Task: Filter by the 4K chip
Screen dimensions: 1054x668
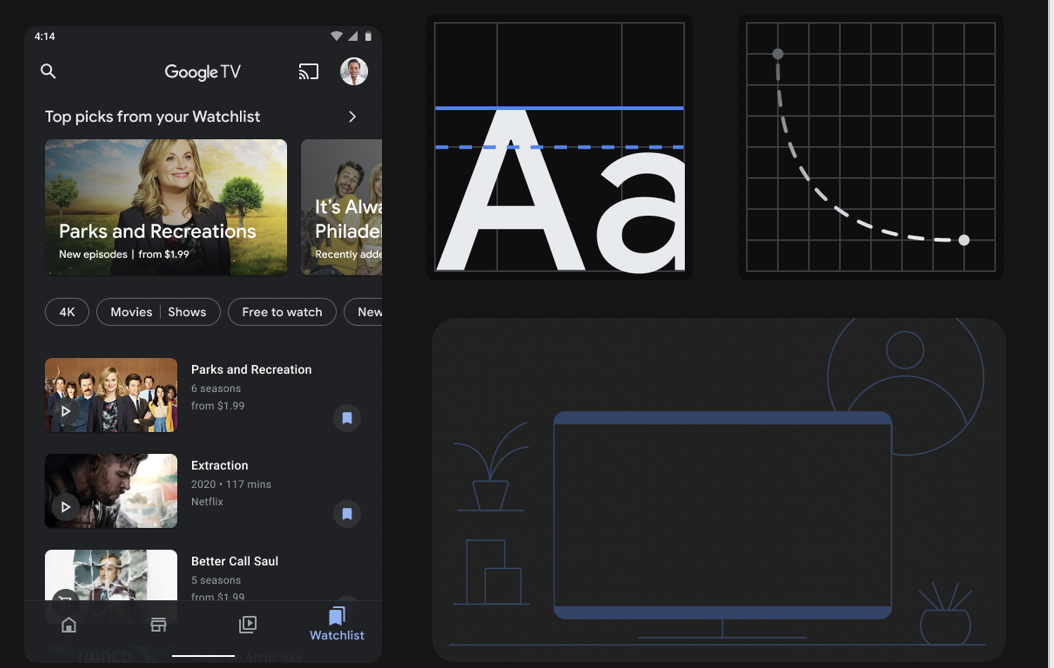Action: click(67, 312)
